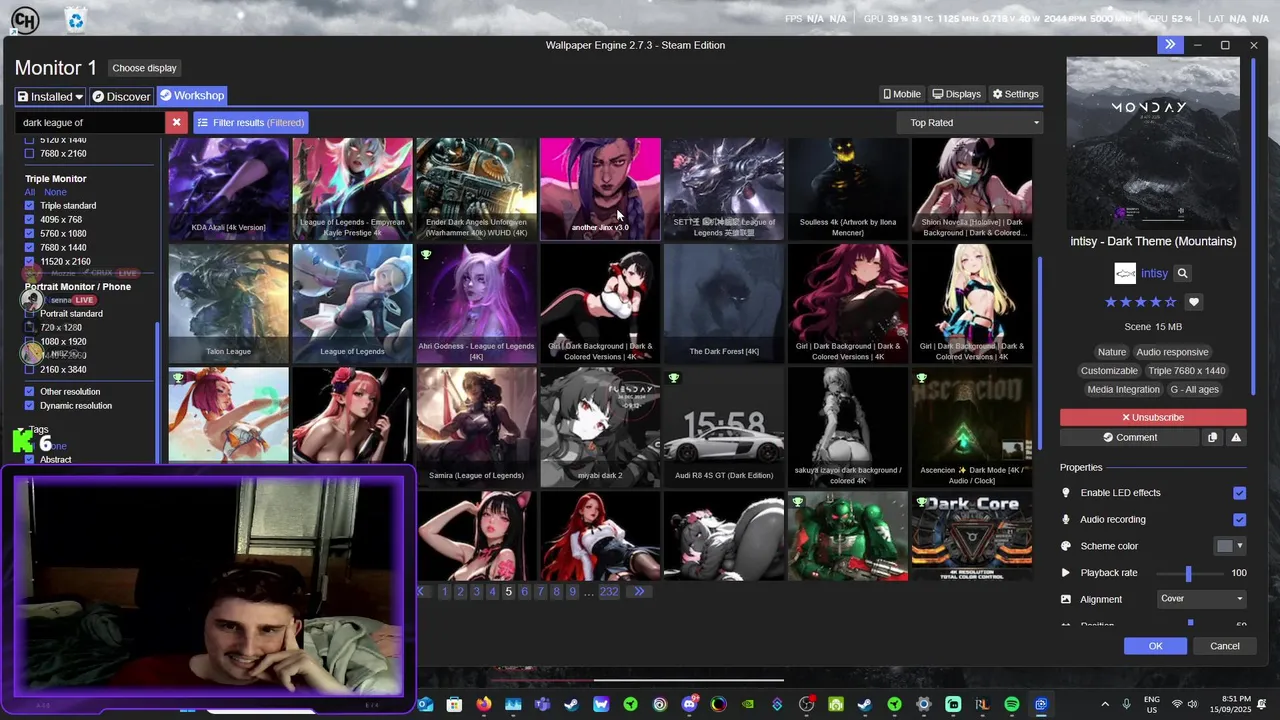The height and width of the screenshot is (720, 1280).
Task: Open the Wallpaper Engine taskbar icon
Action: point(1041,704)
